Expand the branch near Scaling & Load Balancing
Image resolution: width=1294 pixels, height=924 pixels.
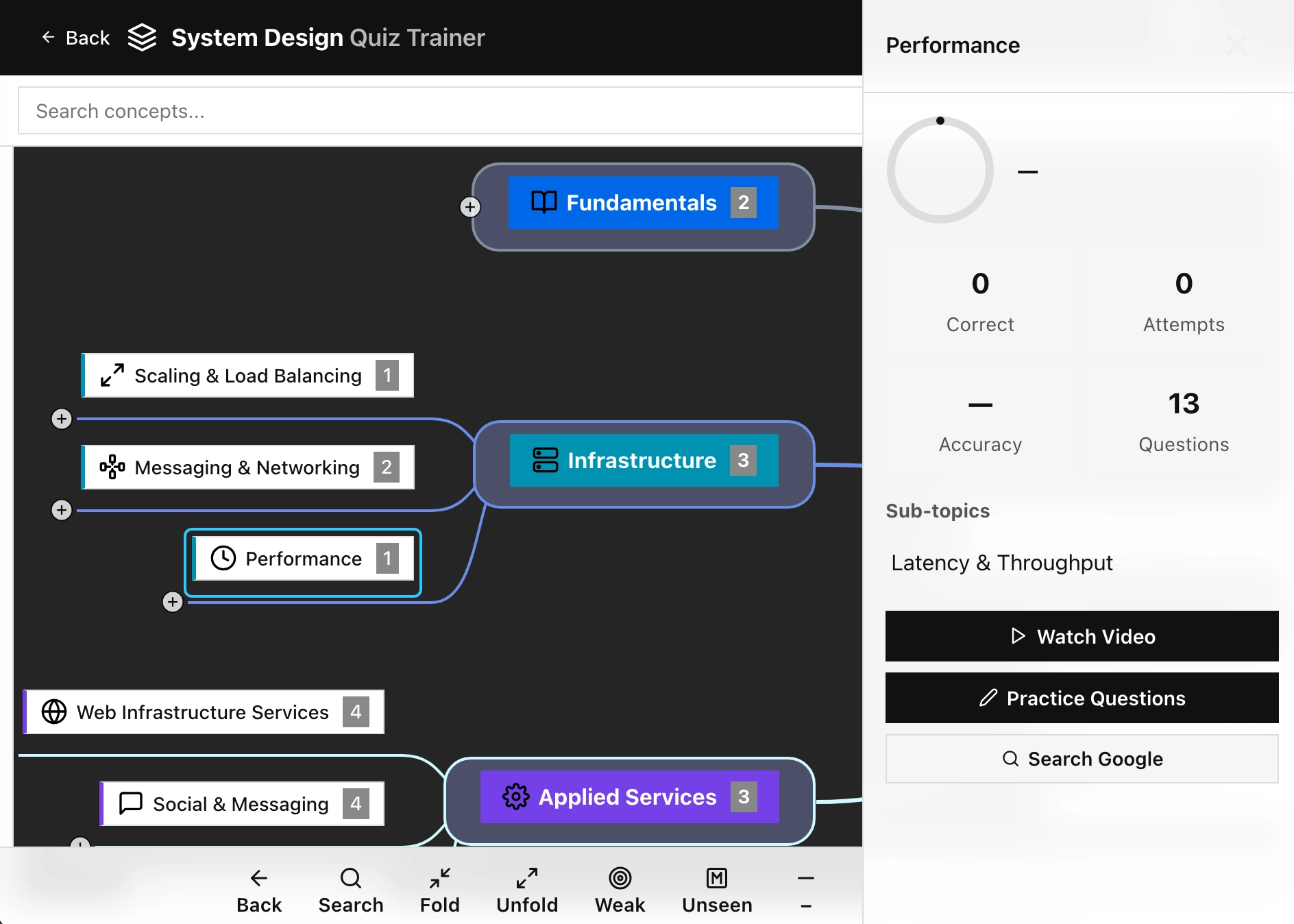62,419
